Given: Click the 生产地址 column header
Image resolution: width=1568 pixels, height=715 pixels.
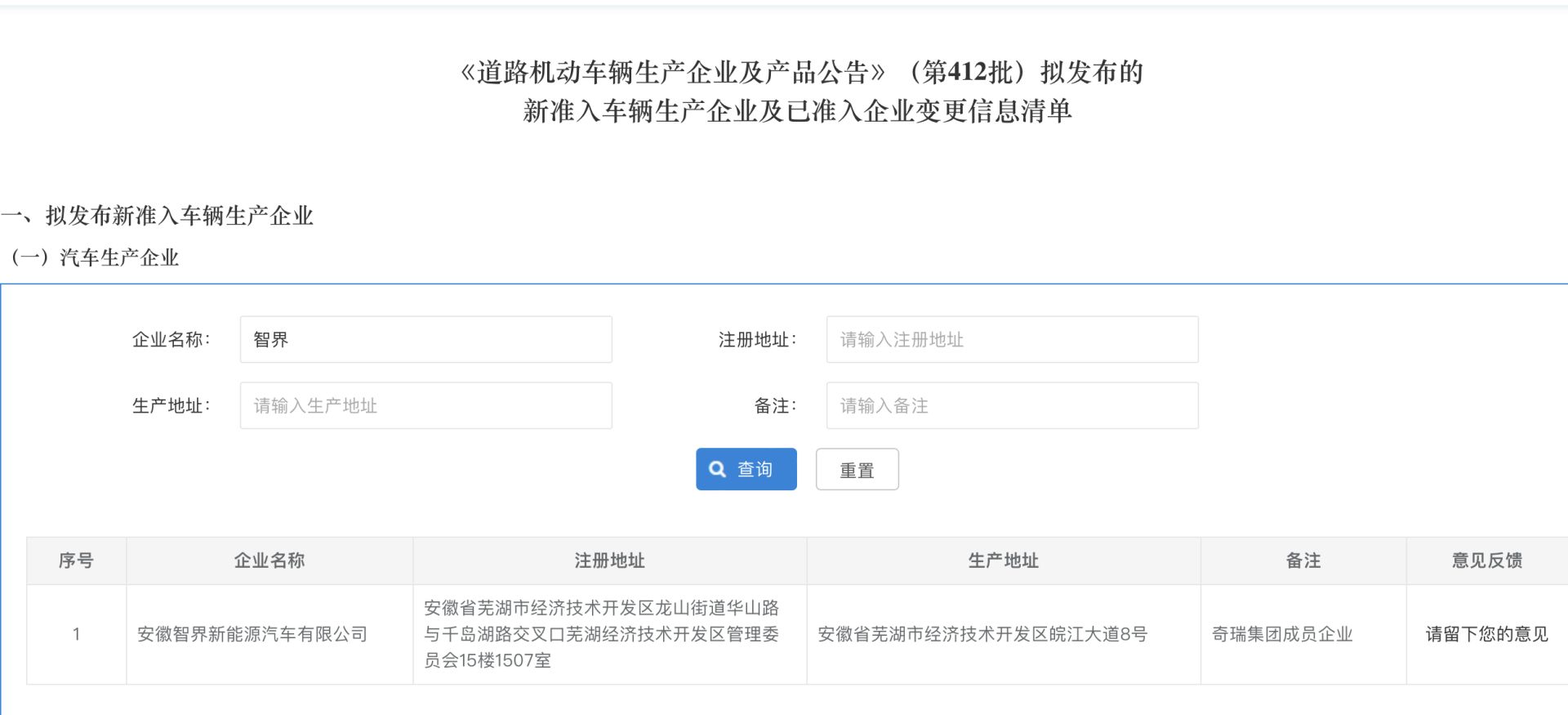Looking at the screenshot, I should [1004, 561].
